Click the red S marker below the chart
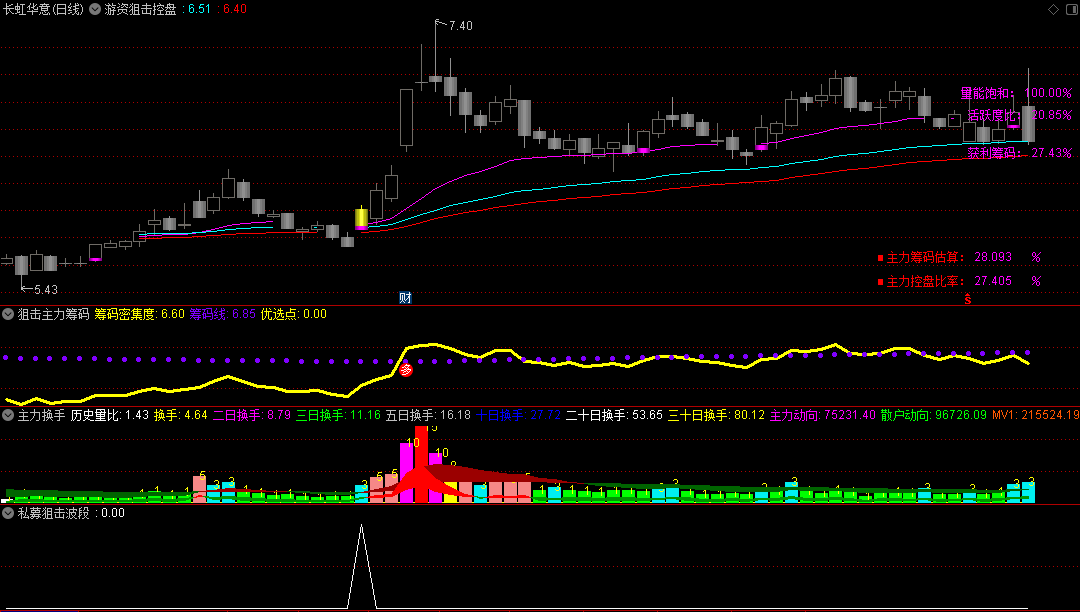 coord(968,299)
